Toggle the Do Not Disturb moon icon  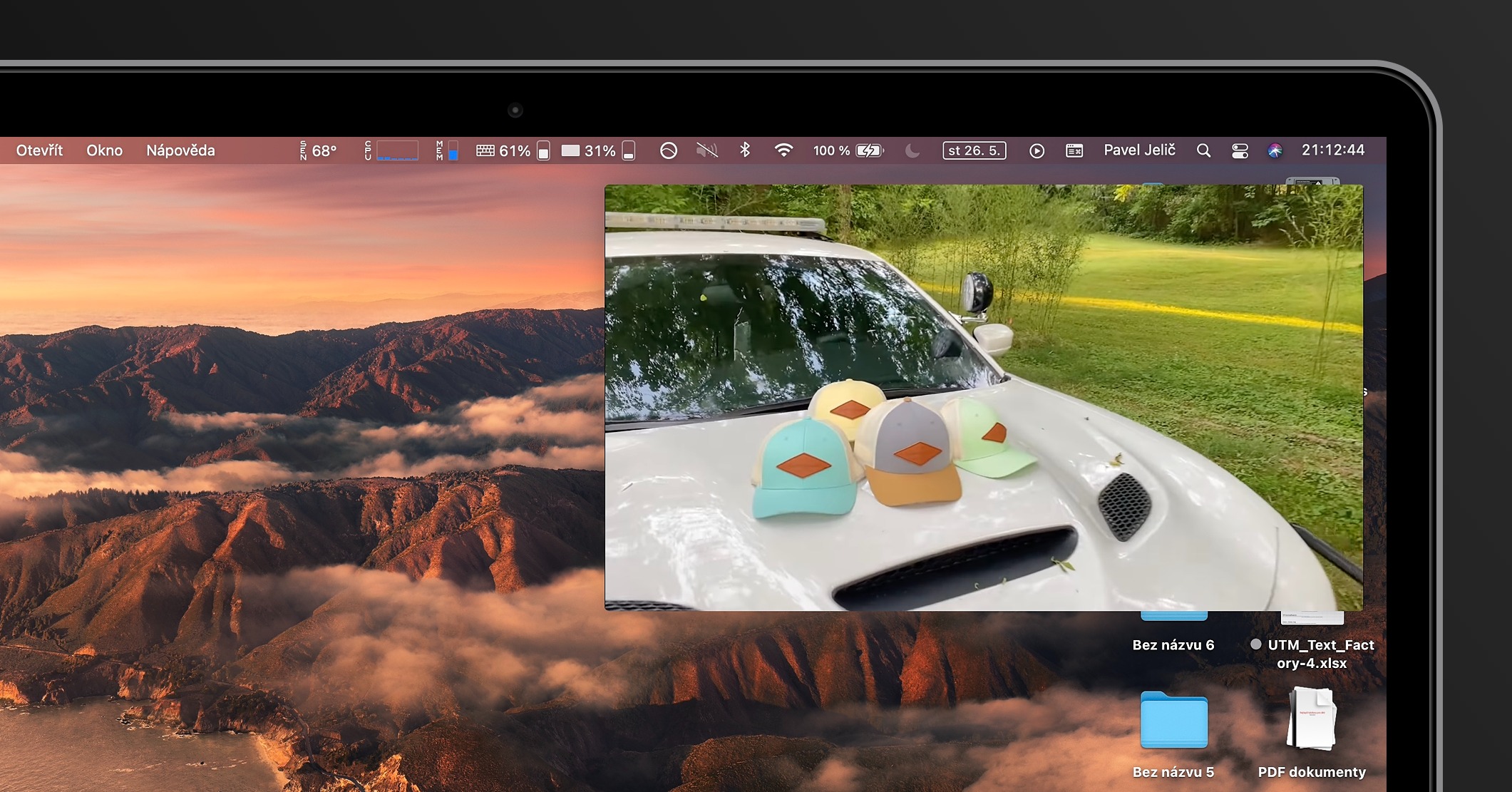point(912,150)
